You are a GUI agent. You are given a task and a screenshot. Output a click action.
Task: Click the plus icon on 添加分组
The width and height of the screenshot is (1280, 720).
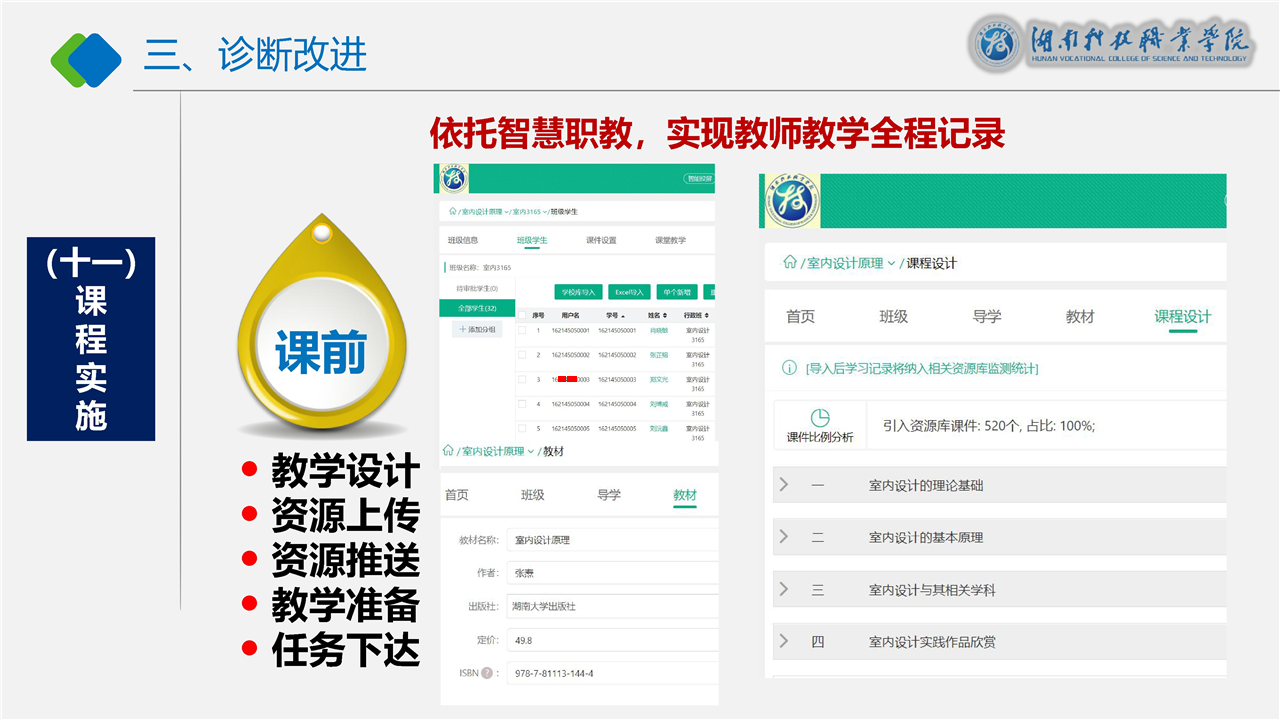(x=462, y=329)
